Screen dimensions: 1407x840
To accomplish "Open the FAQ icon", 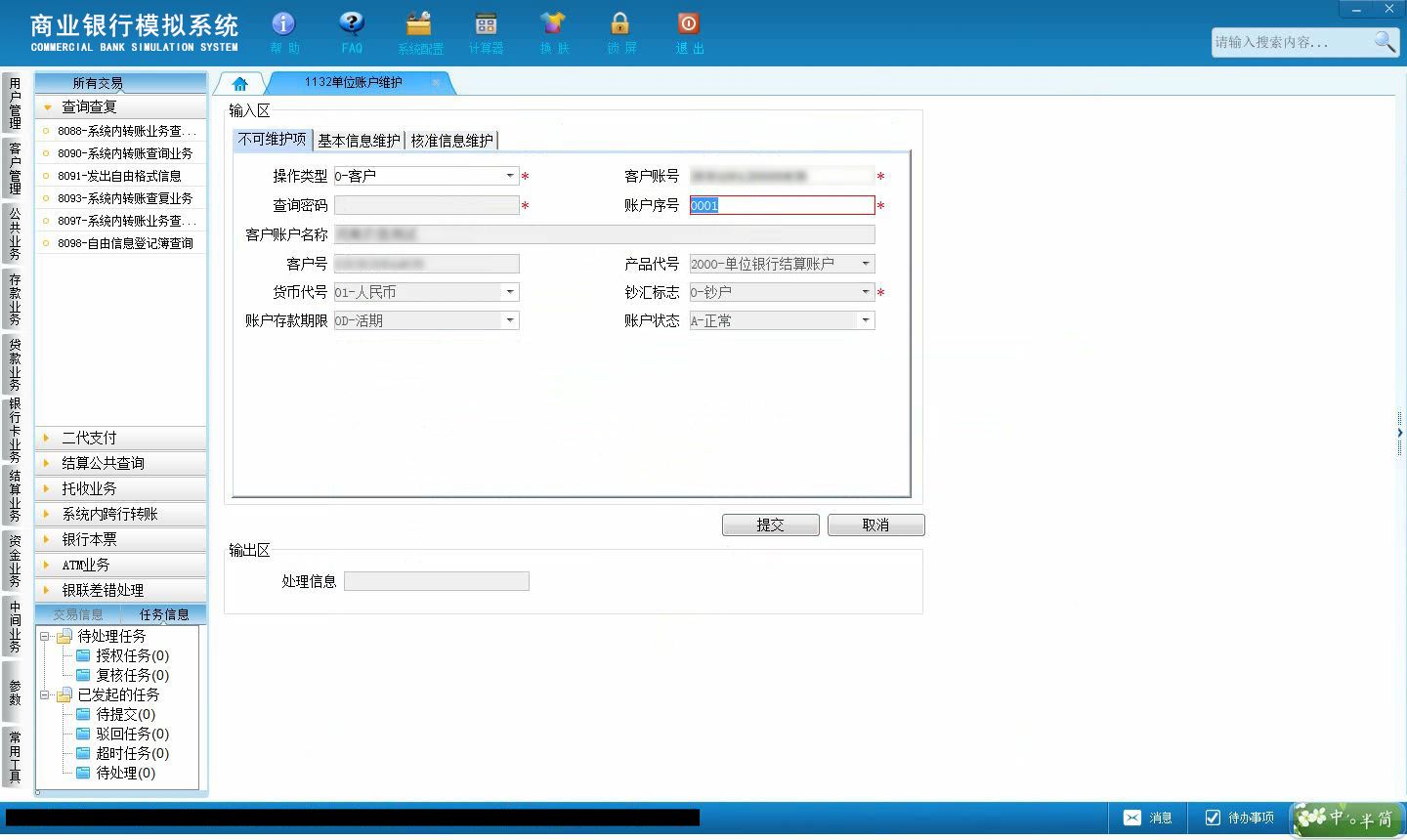I will tap(352, 32).
